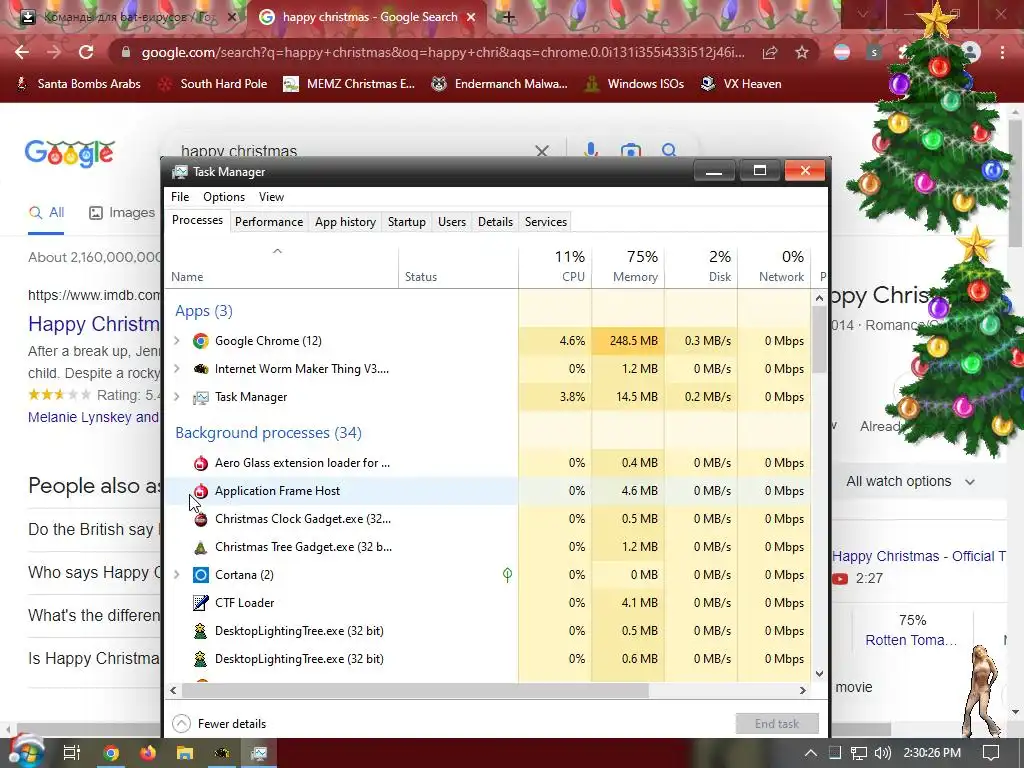The width and height of the screenshot is (1024, 768).
Task: Expand the Google Chrome (12) process group
Action: (176, 340)
